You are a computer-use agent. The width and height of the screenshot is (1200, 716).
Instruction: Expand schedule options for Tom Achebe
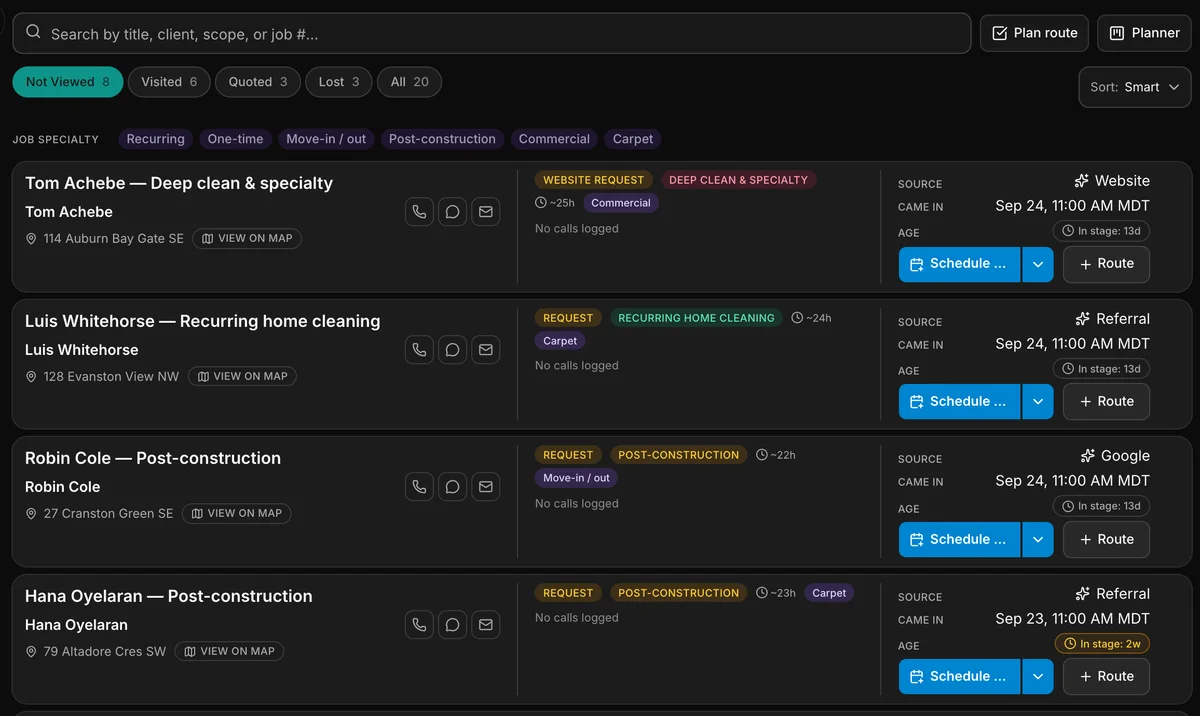coord(1037,264)
